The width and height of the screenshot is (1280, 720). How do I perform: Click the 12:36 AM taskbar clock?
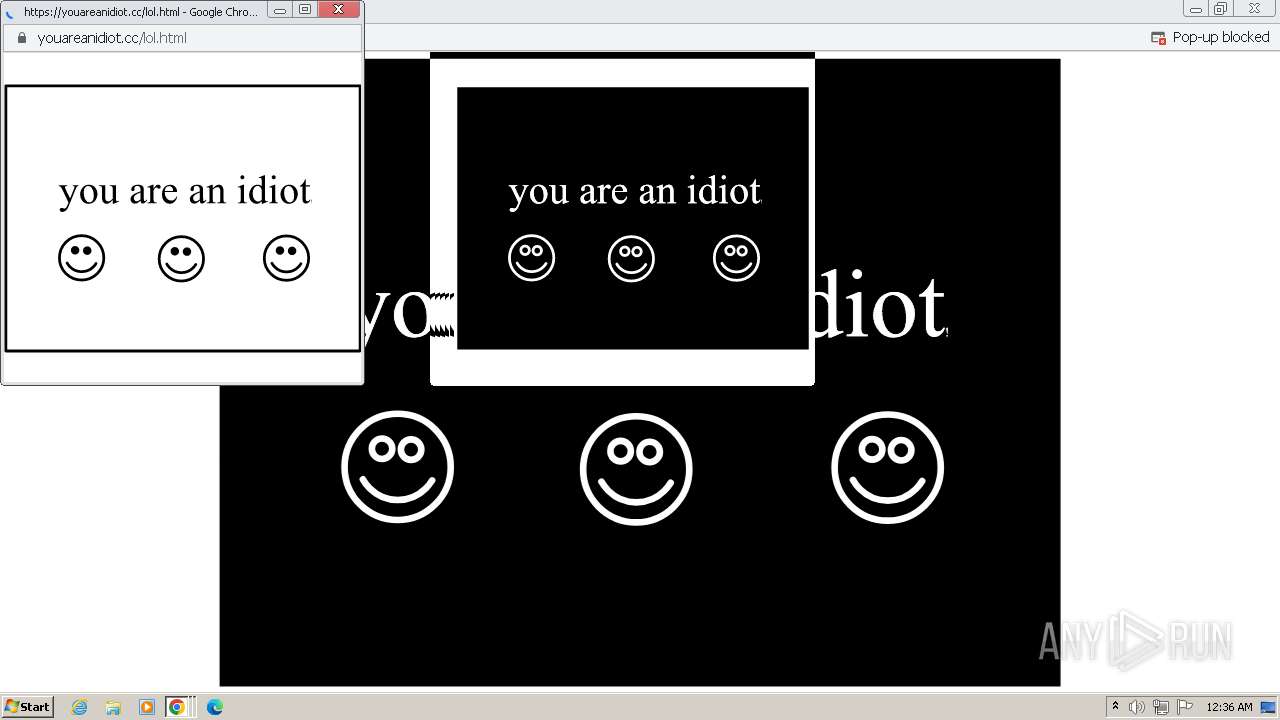pyautogui.click(x=1229, y=707)
